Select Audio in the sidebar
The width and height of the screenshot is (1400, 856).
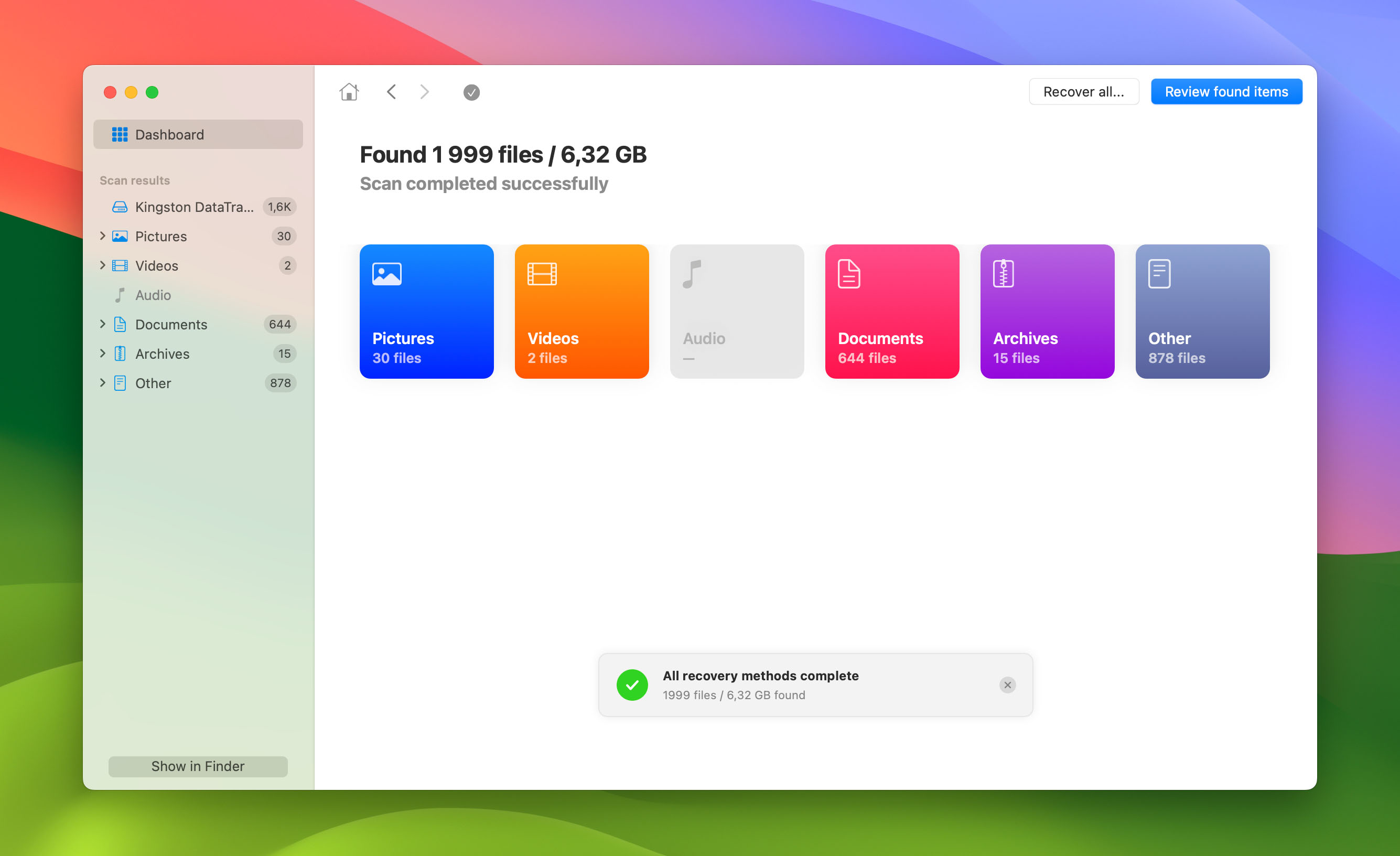coord(198,295)
